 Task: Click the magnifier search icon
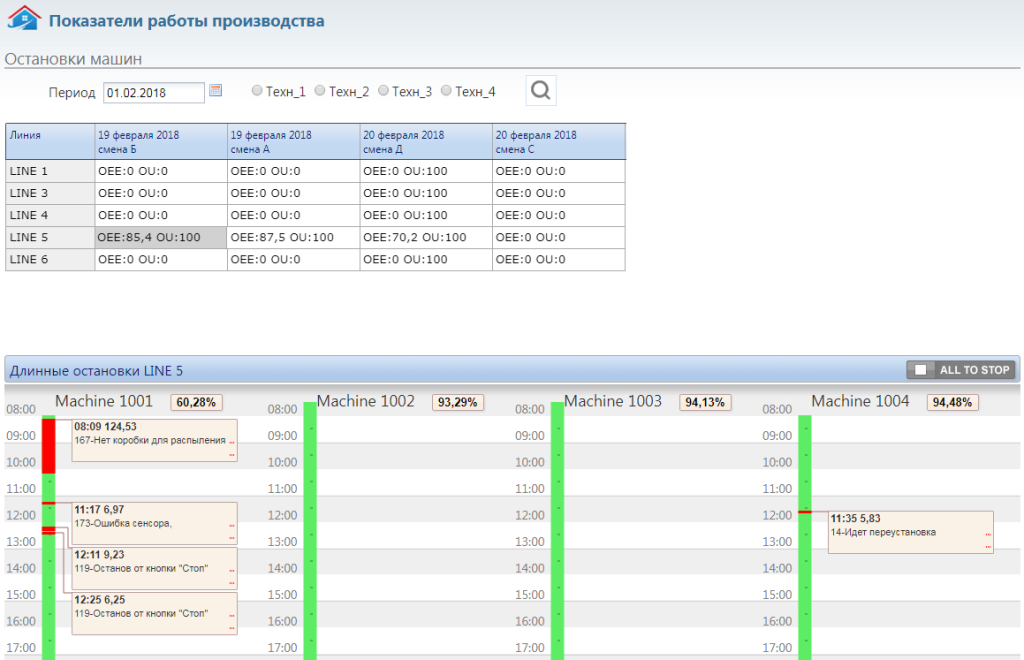click(x=541, y=91)
